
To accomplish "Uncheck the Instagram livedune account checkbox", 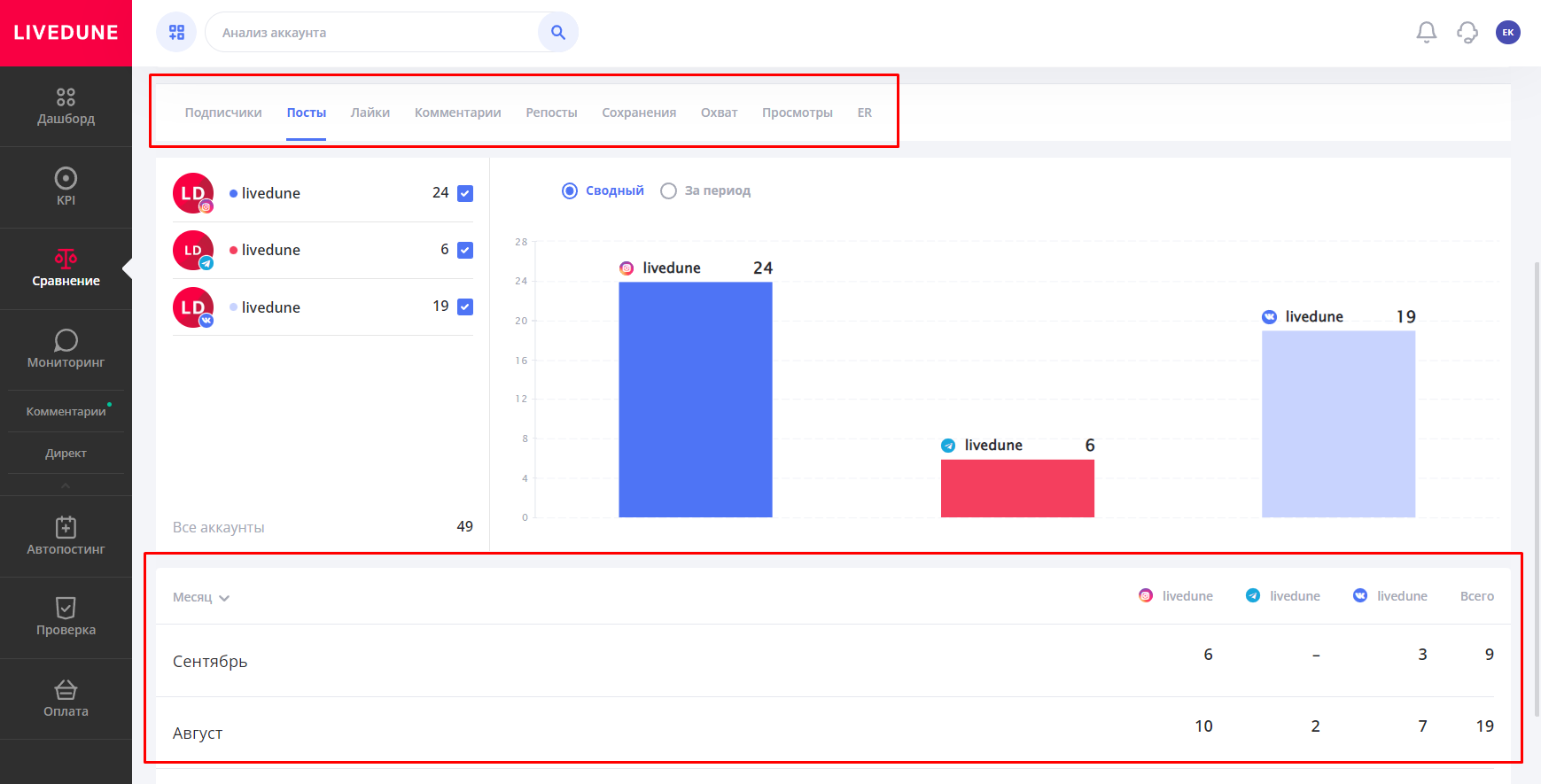I will click(x=465, y=193).
